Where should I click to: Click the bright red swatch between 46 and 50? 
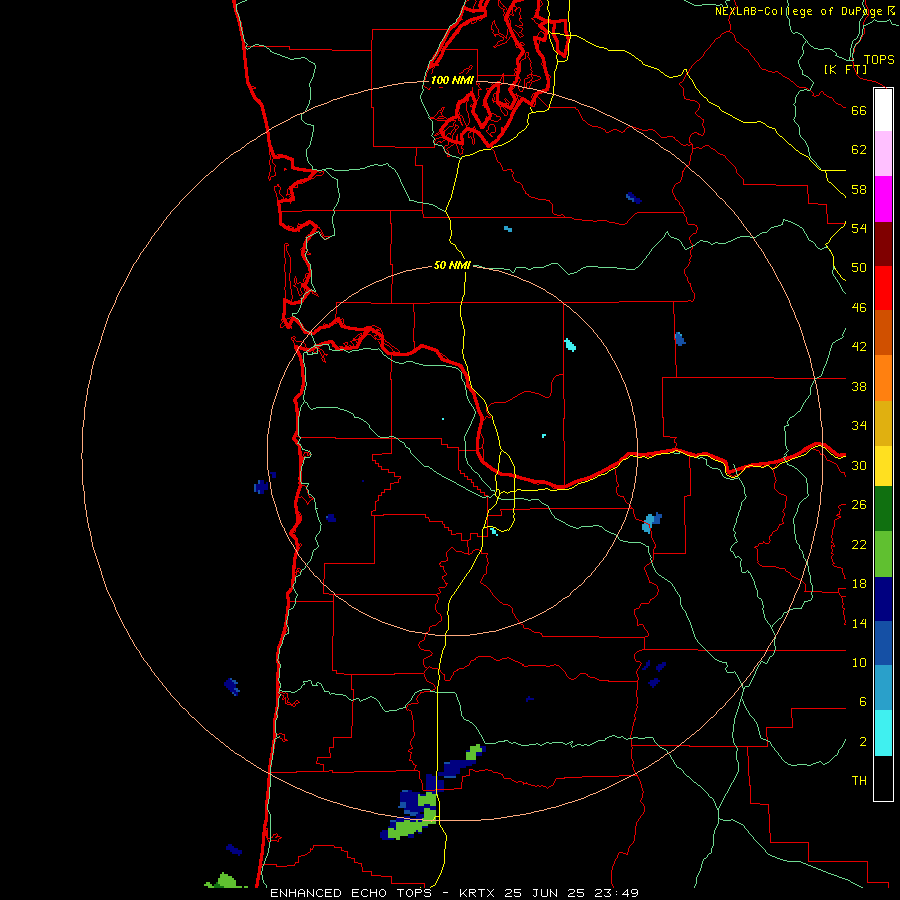[x=883, y=288]
